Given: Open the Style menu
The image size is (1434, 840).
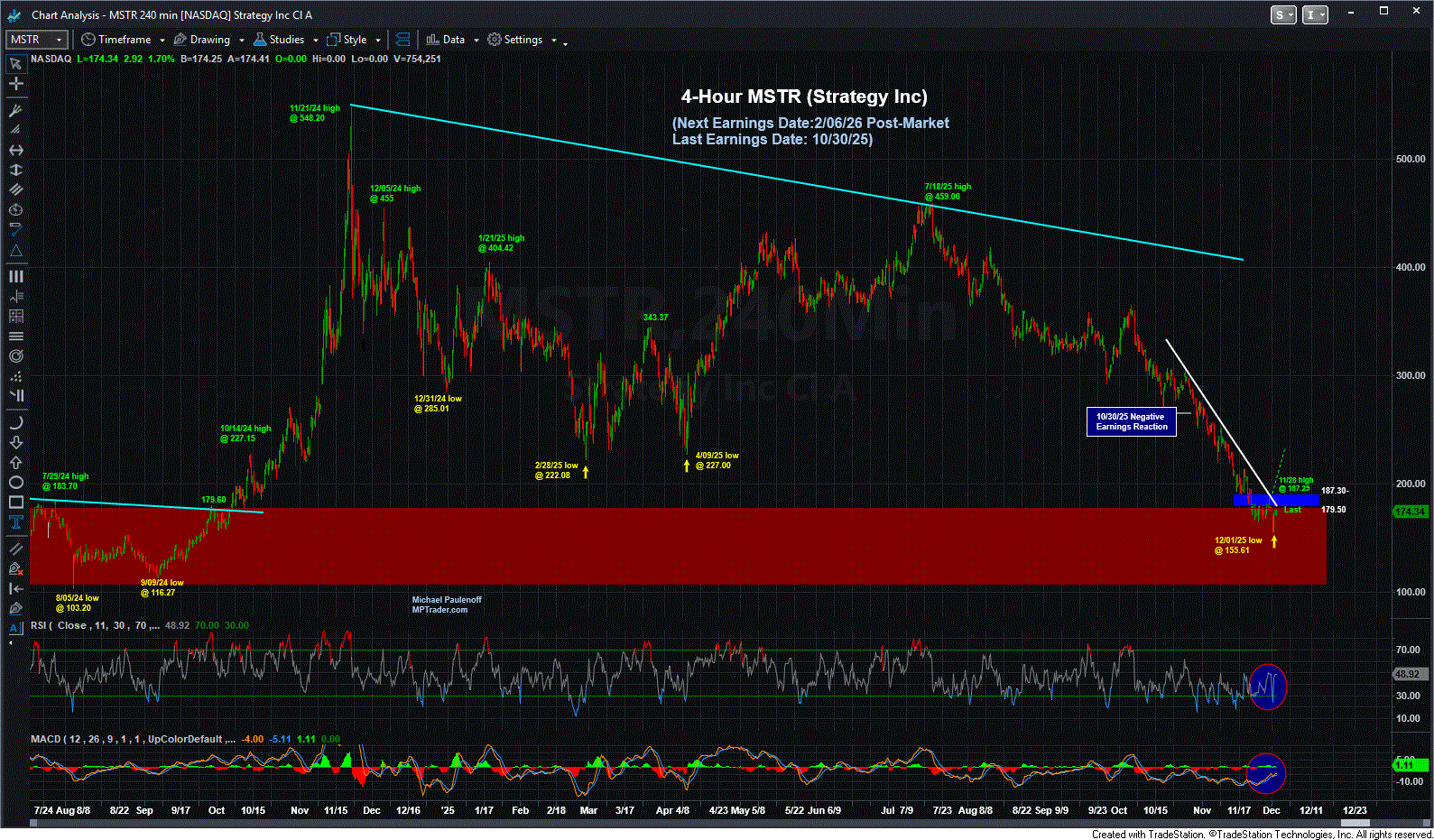Looking at the screenshot, I should click(347, 40).
